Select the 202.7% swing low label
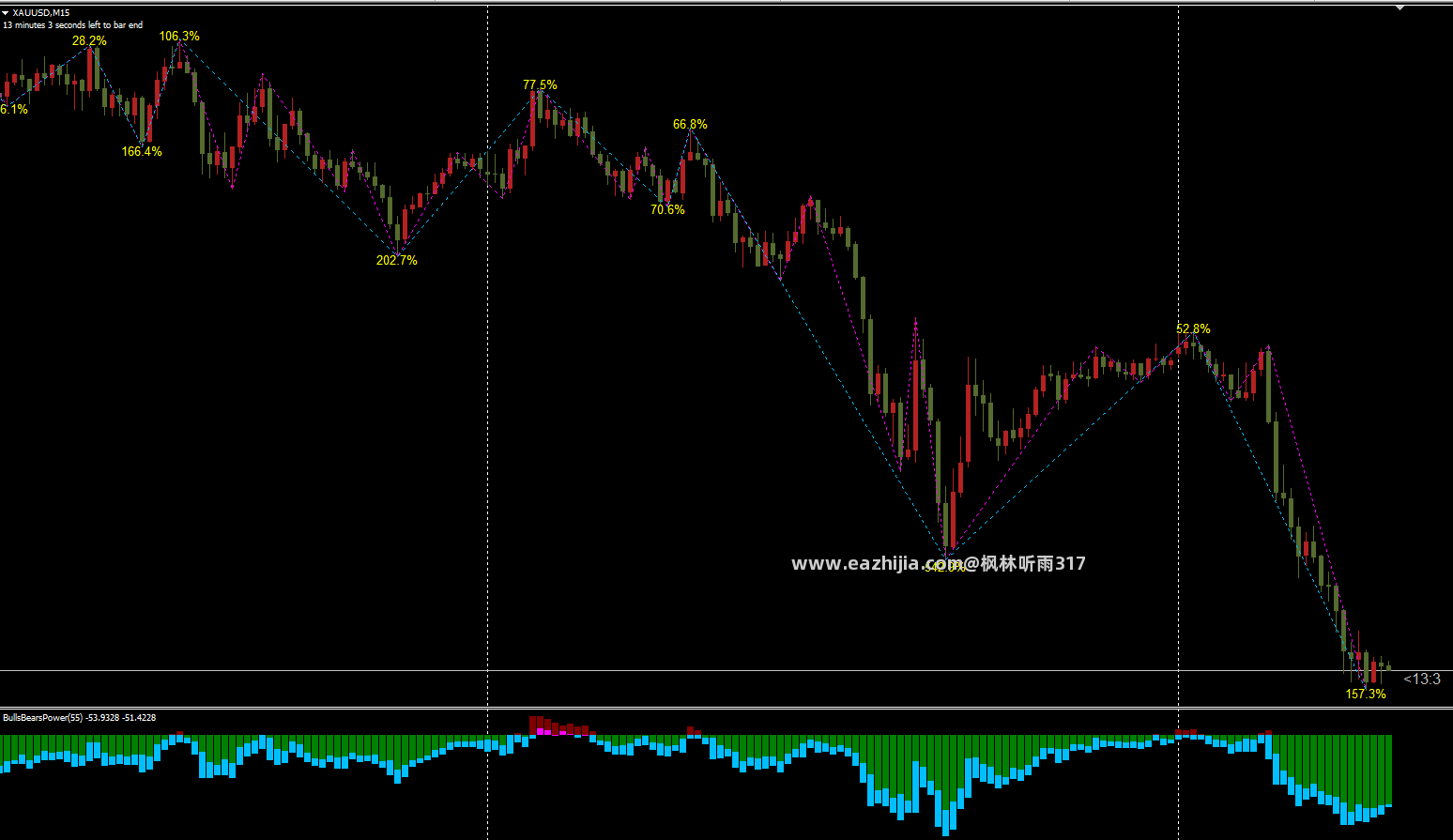 click(397, 260)
